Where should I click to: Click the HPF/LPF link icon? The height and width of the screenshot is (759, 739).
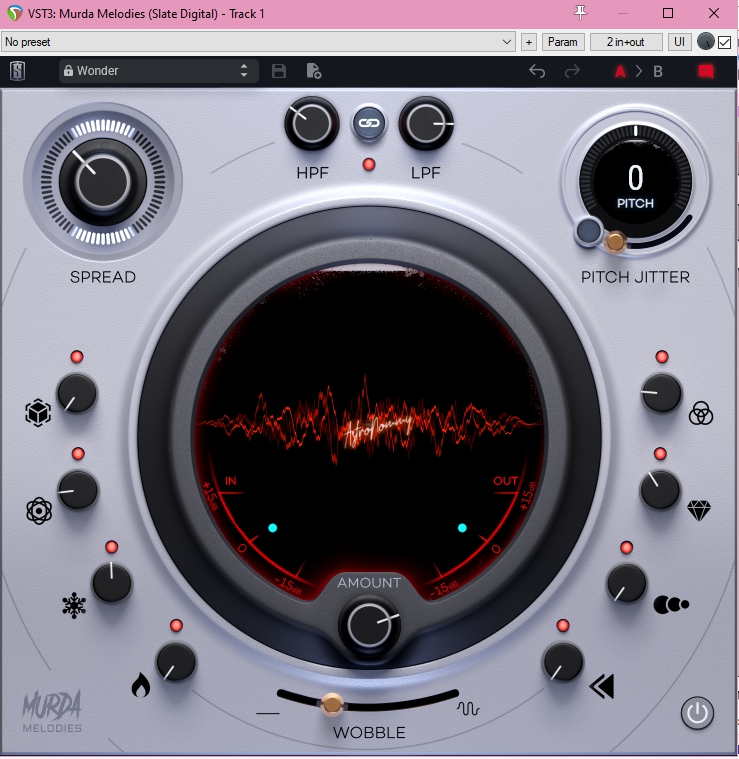(x=369, y=123)
